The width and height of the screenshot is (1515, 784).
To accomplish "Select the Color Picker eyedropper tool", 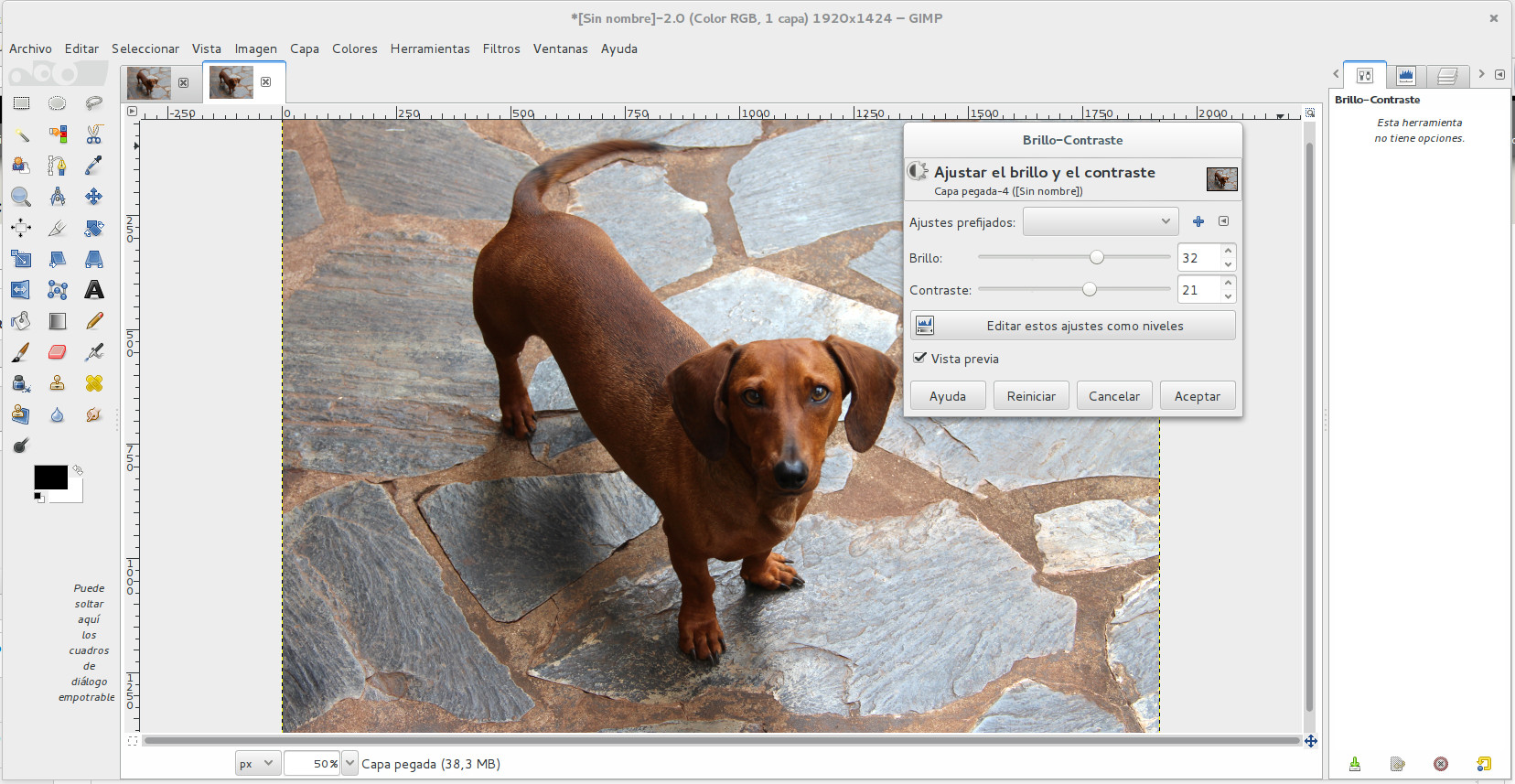I will [94, 166].
